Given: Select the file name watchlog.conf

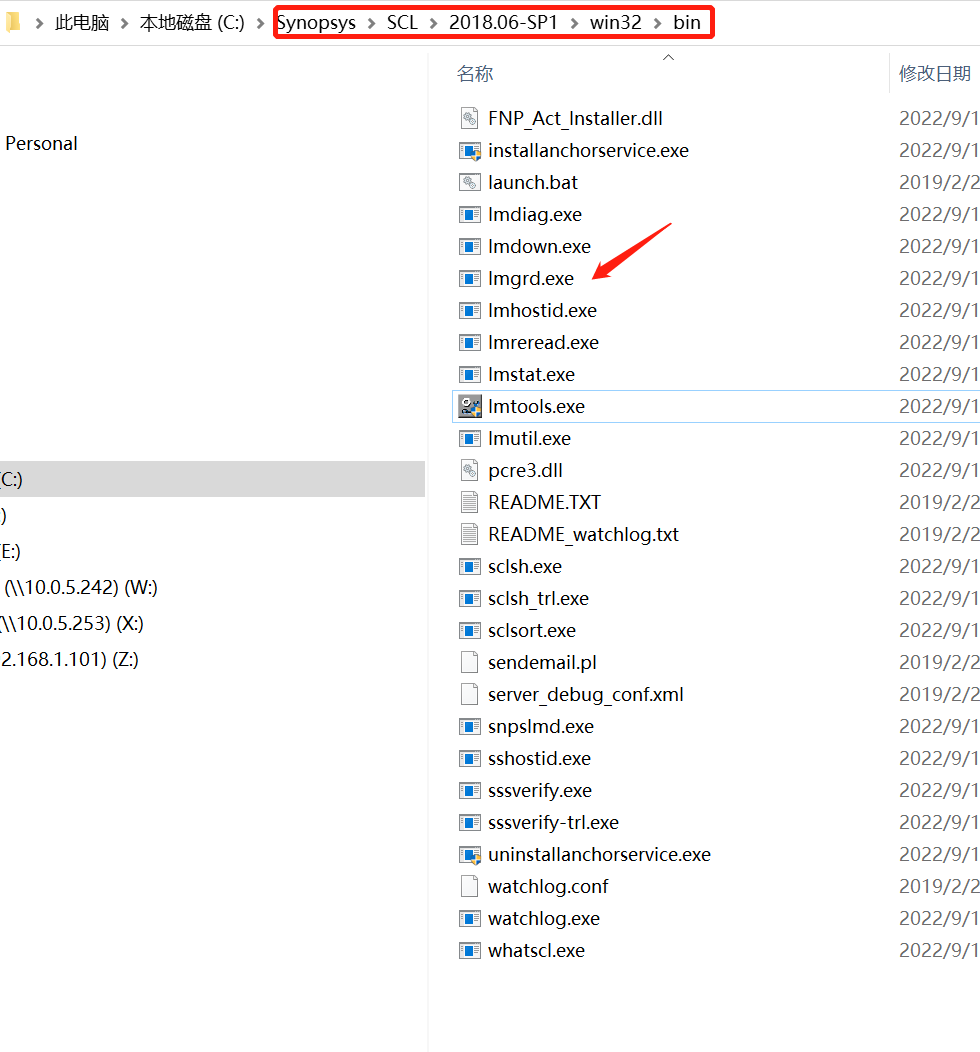Looking at the screenshot, I should [x=548, y=887].
